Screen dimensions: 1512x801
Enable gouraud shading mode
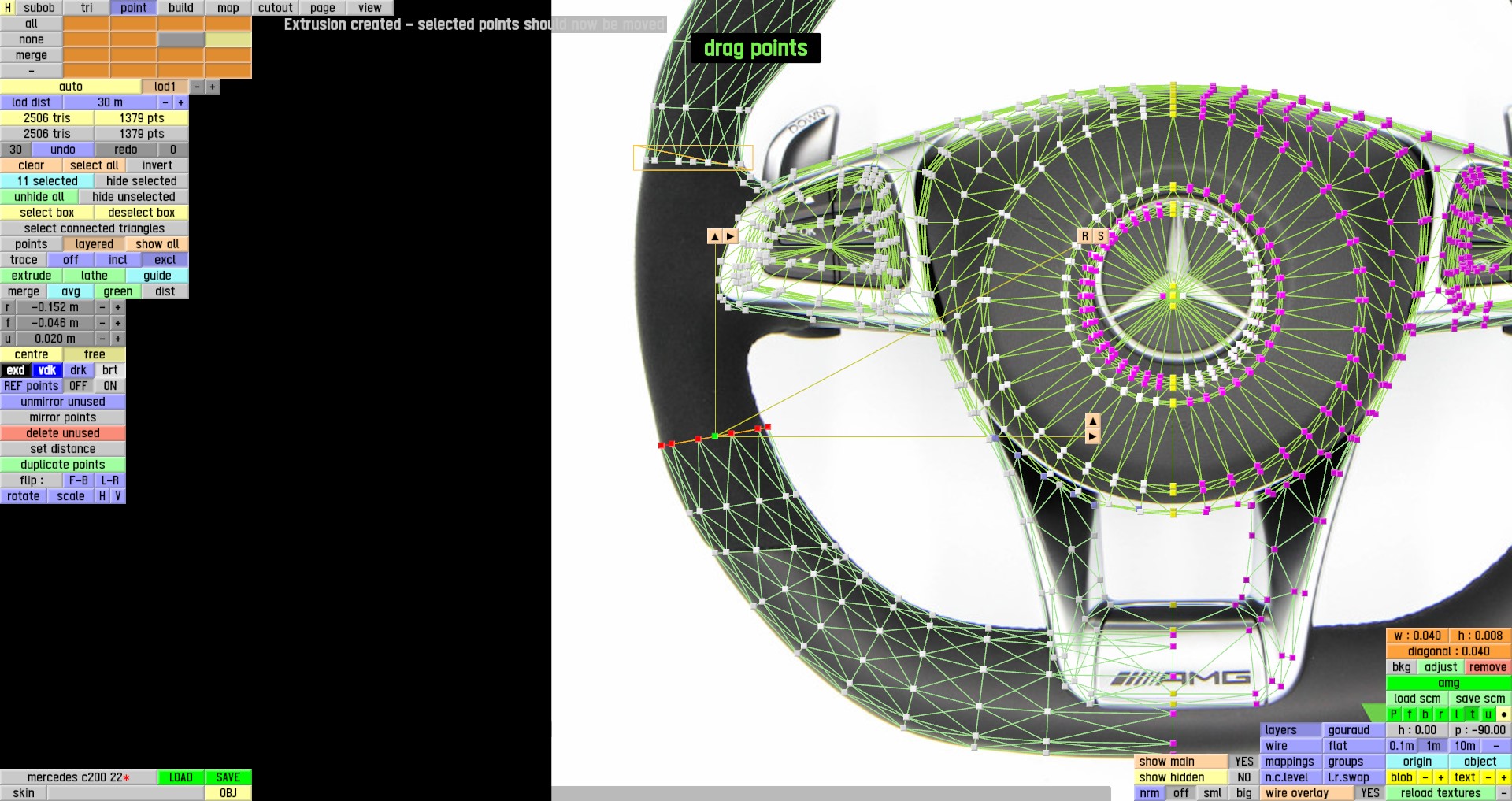1354,730
